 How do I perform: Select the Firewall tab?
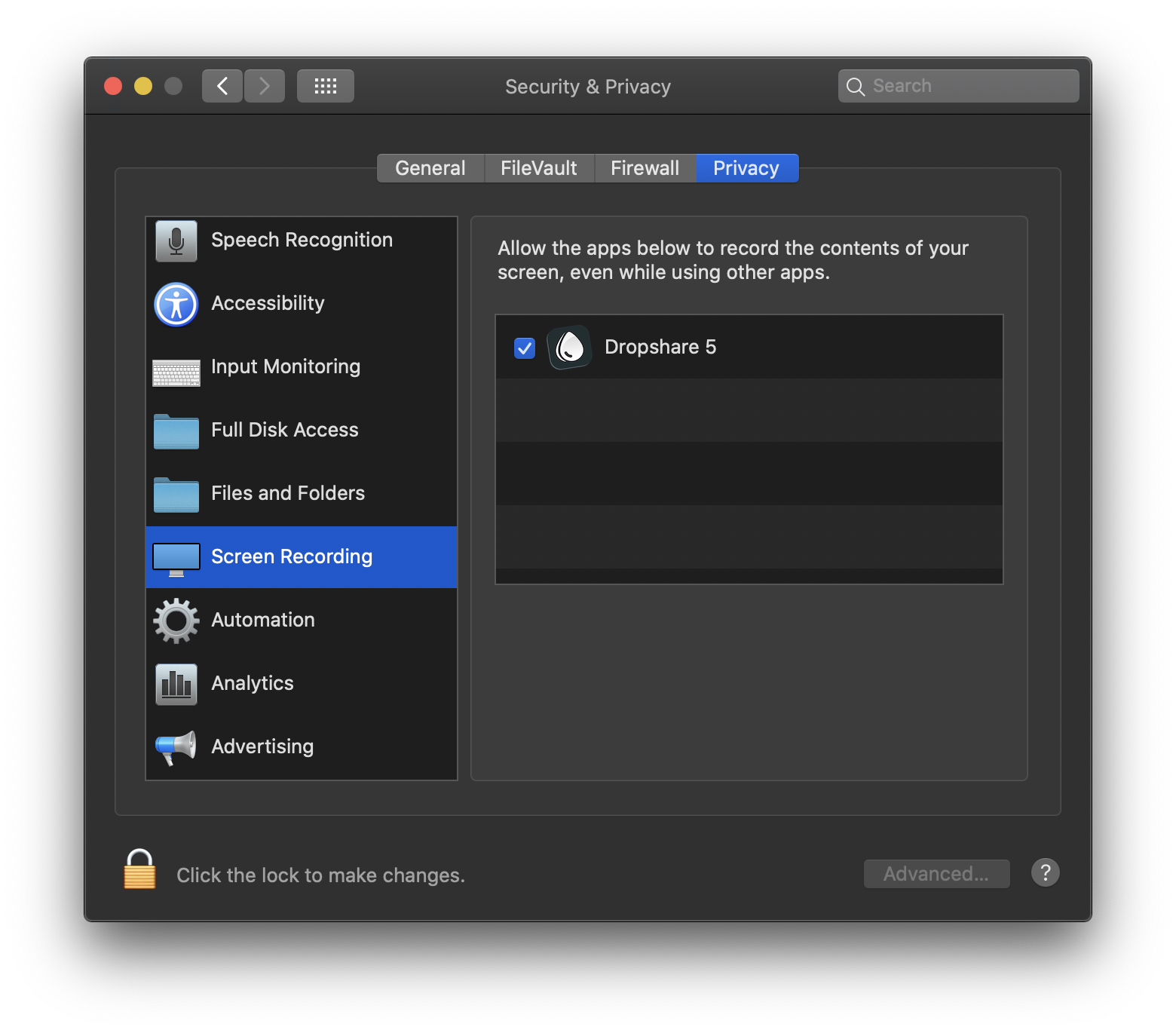[x=645, y=167]
